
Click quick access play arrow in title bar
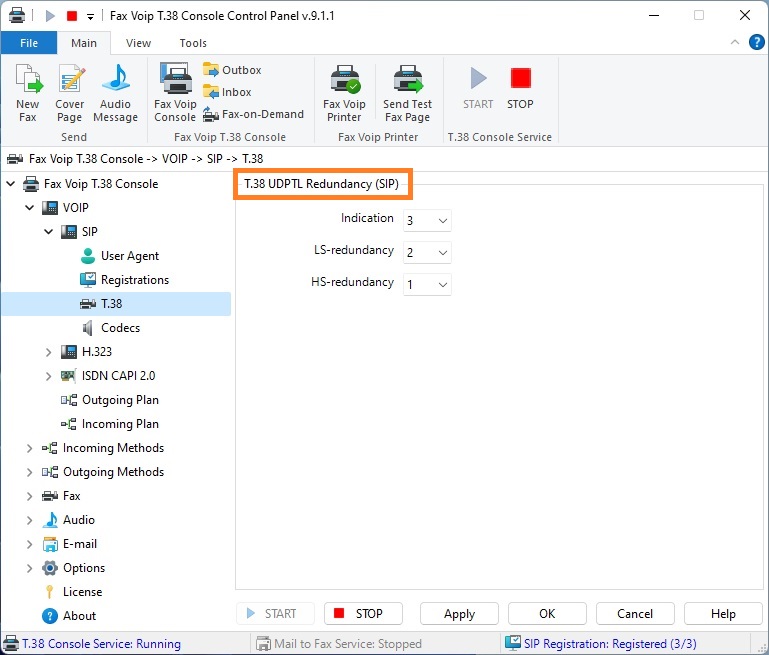point(50,16)
